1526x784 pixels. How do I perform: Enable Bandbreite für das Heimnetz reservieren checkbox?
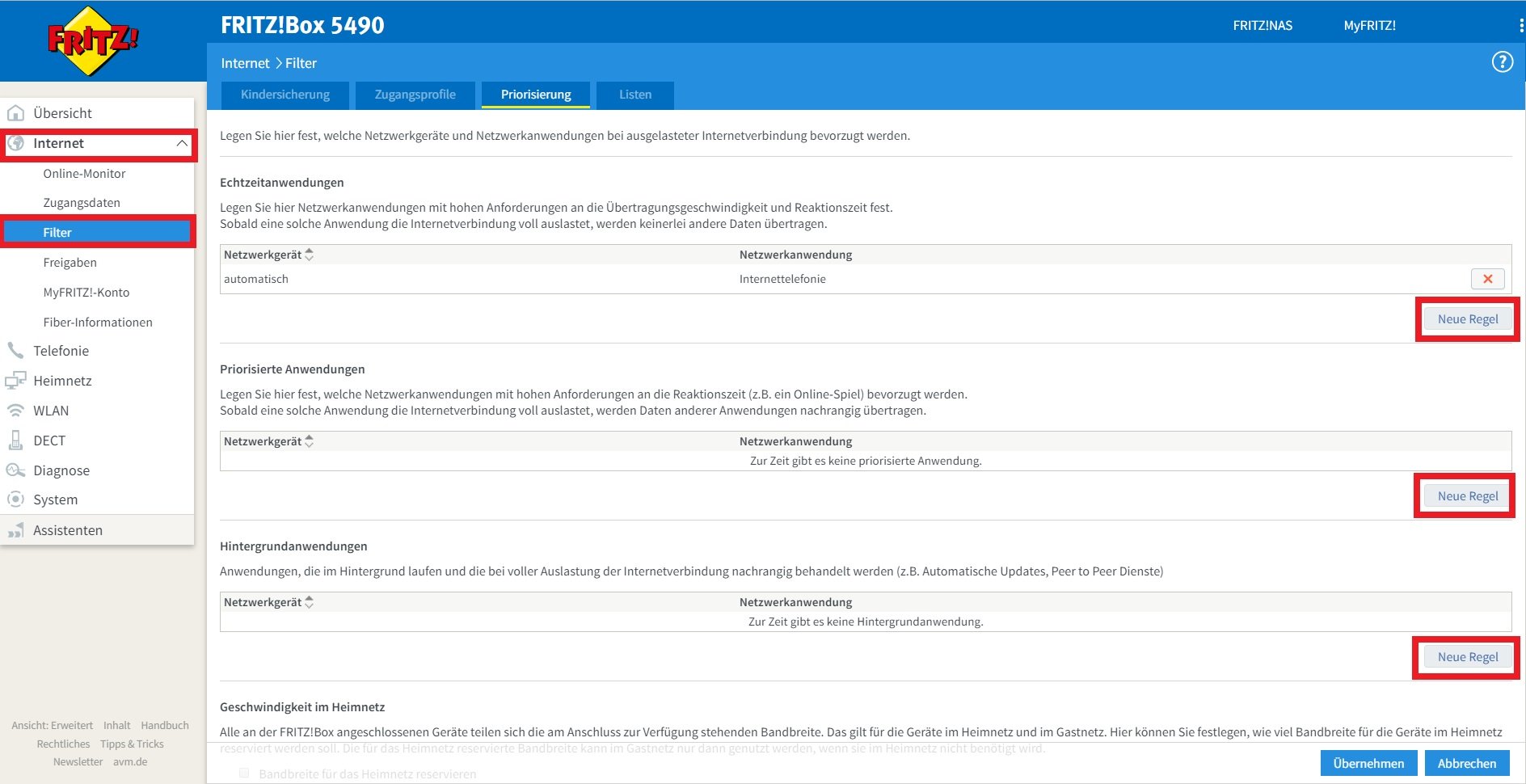244,773
